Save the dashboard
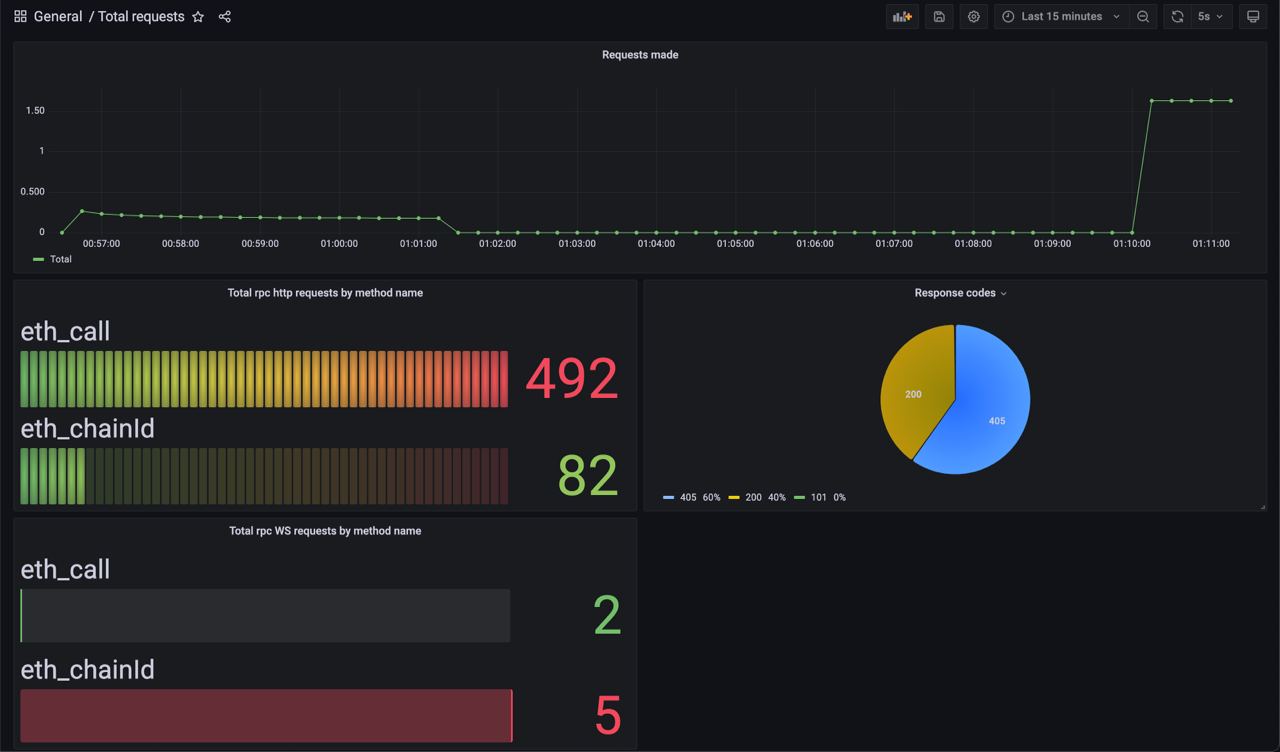The width and height of the screenshot is (1280, 752). tap(939, 17)
